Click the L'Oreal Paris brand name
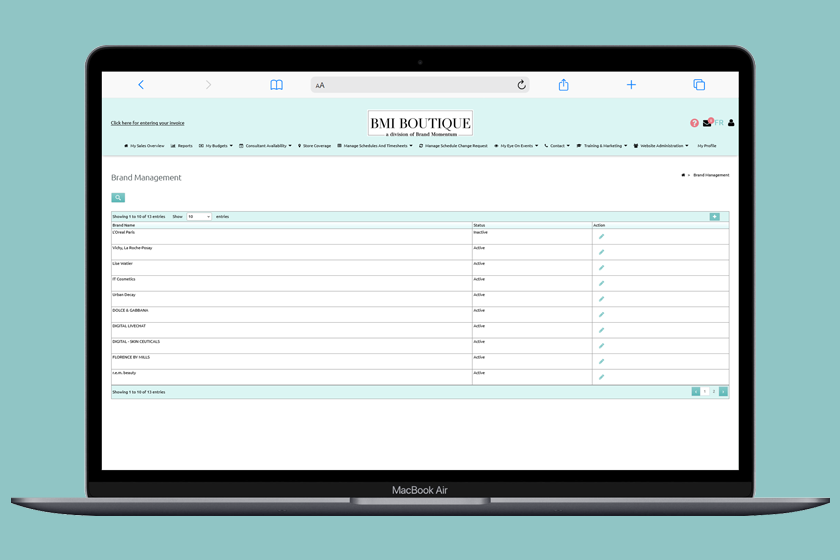Image resolution: width=840 pixels, height=560 pixels. [124, 233]
